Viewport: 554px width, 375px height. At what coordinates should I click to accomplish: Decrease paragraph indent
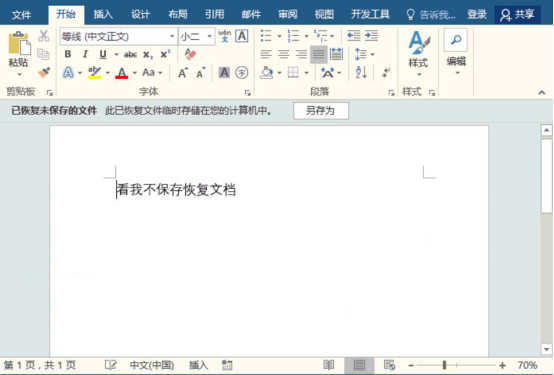point(353,36)
